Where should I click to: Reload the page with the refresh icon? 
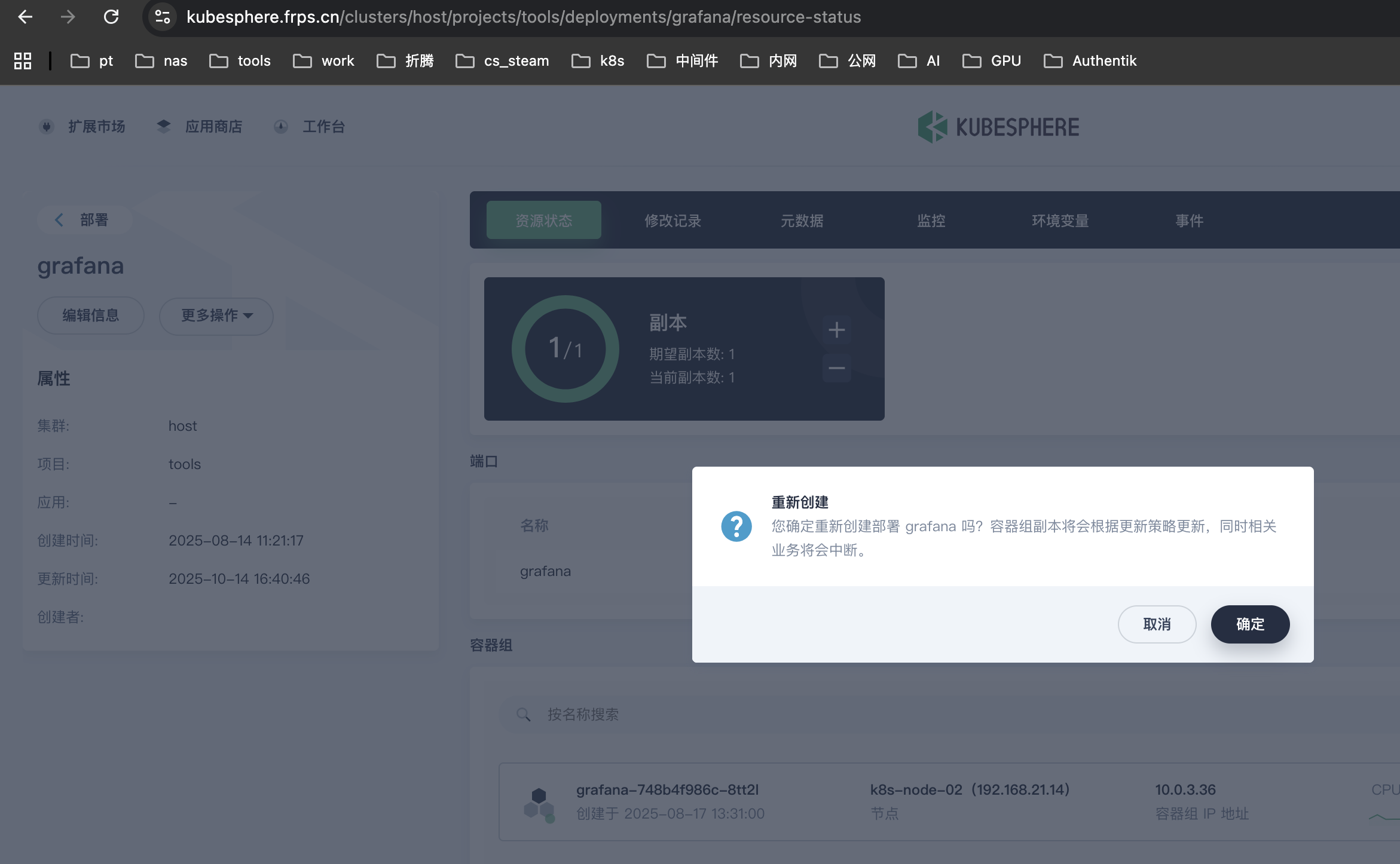point(111,17)
